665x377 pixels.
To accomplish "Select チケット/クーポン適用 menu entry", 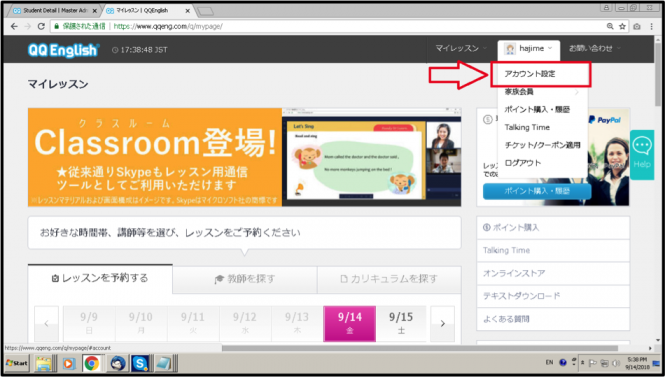I will pyautogui.click(x=542, y=145).
